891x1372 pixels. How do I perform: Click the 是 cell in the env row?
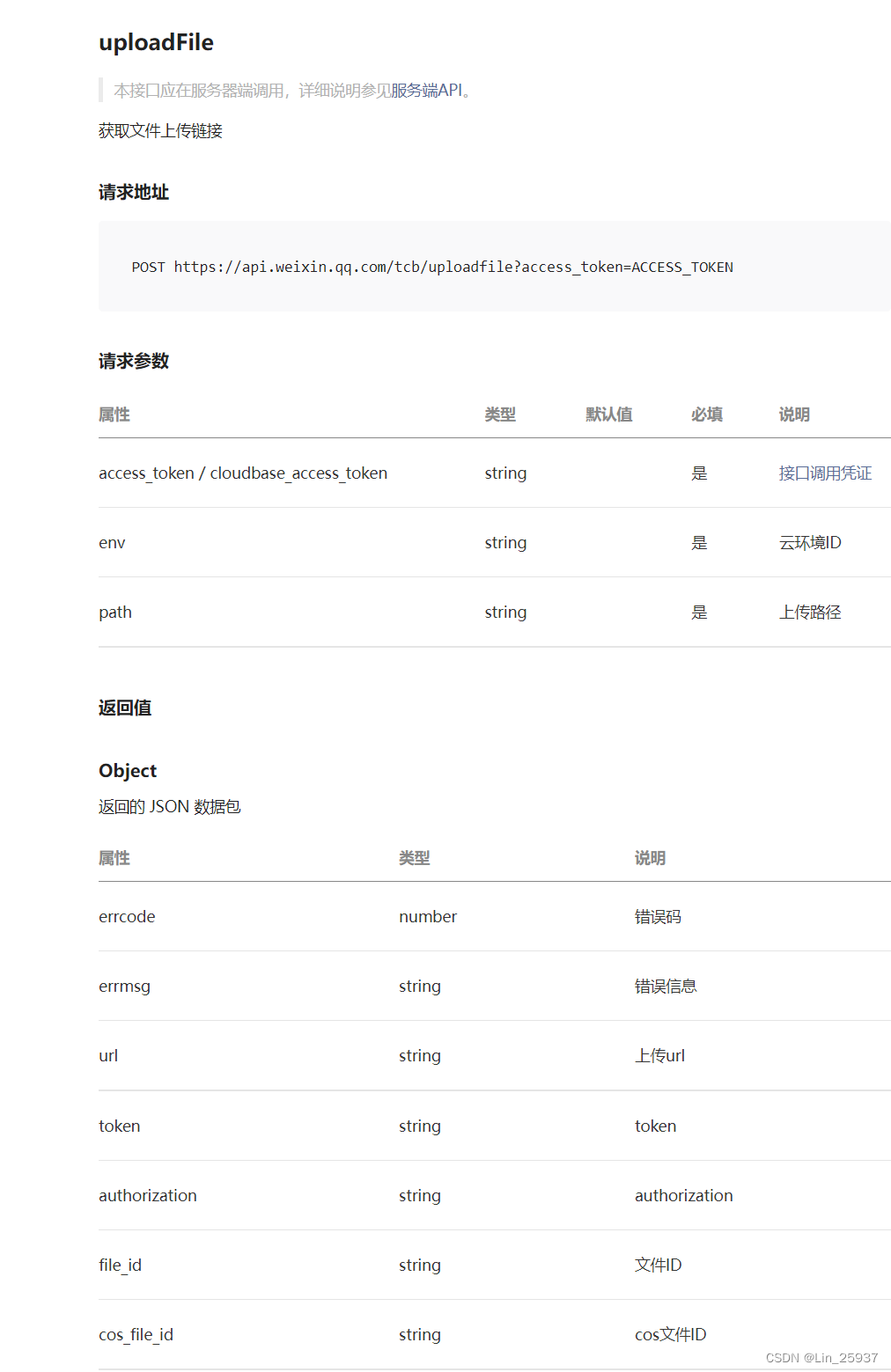[699, 543]
